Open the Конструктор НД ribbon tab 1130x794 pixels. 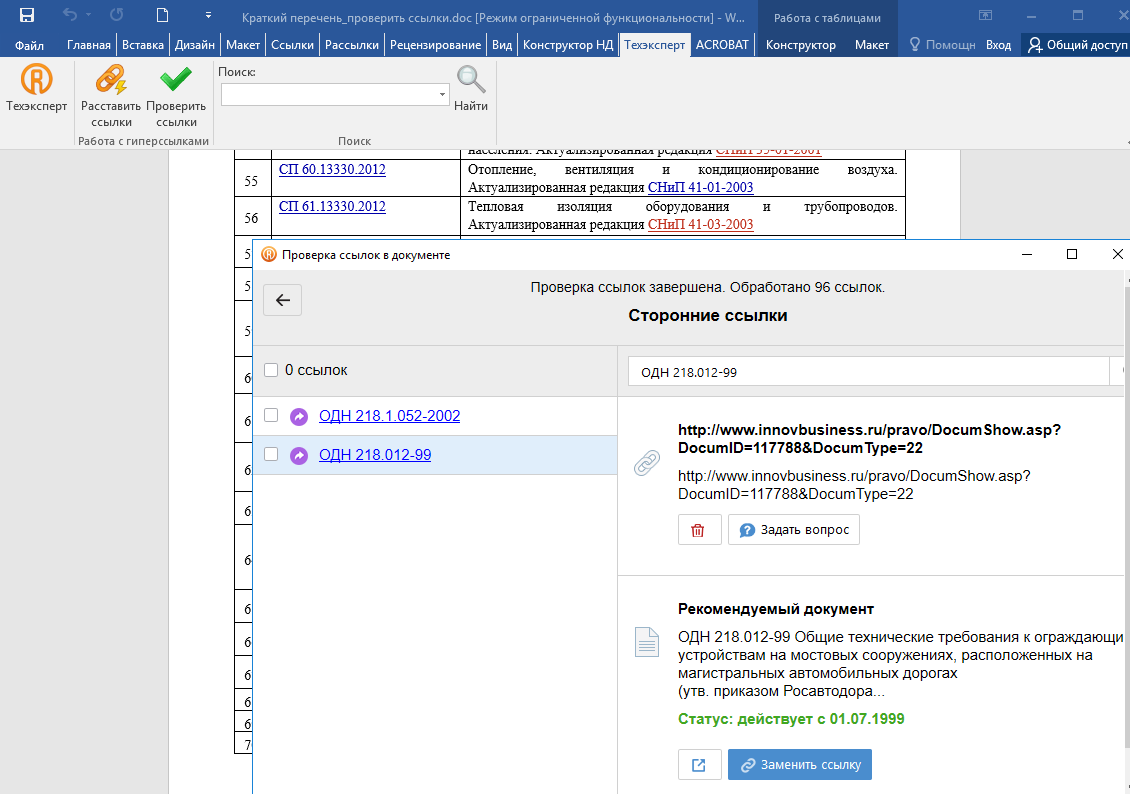tap(567, 45)
